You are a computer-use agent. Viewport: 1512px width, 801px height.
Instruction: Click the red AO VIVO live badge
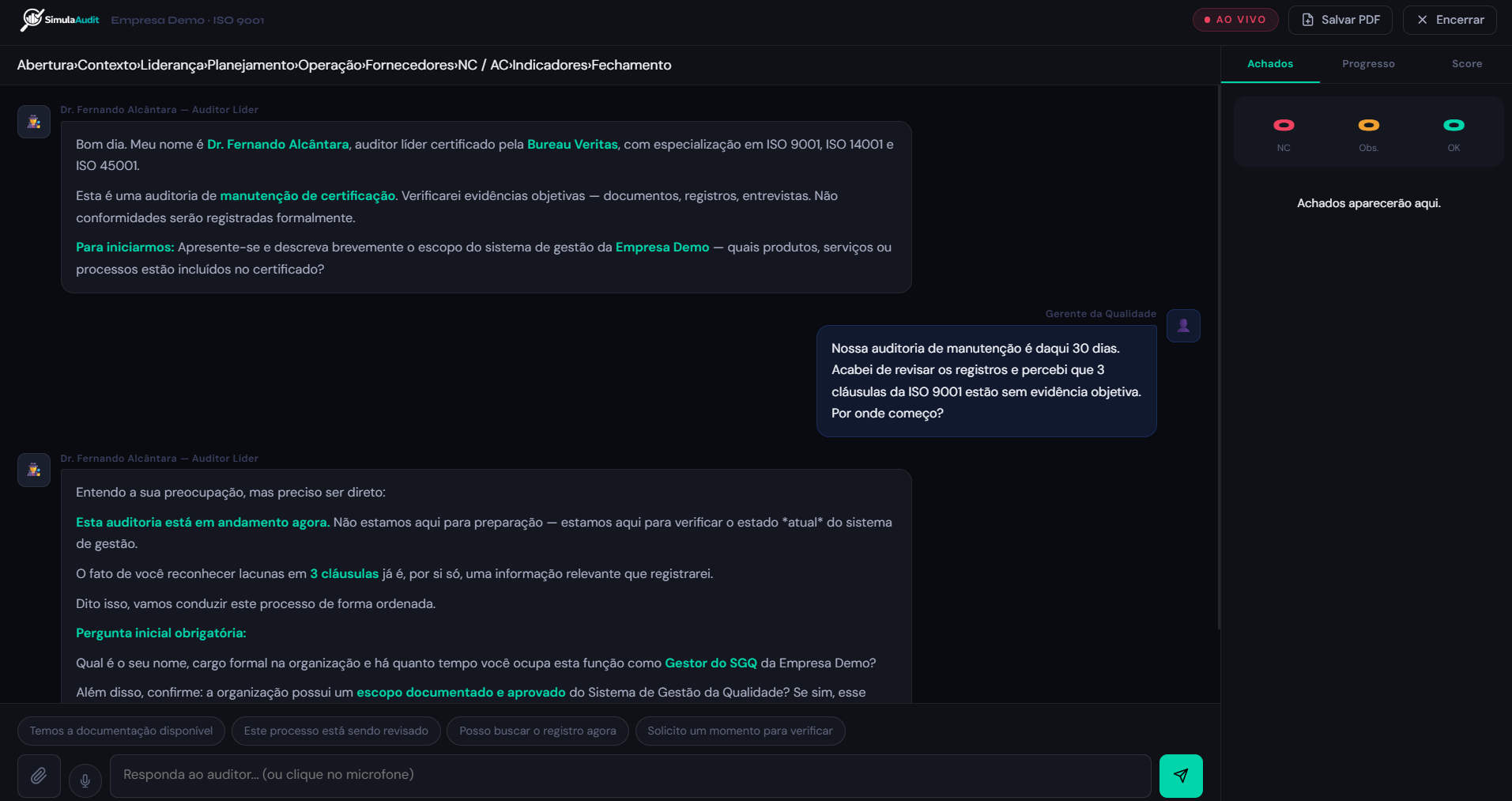click(1235, 19)
